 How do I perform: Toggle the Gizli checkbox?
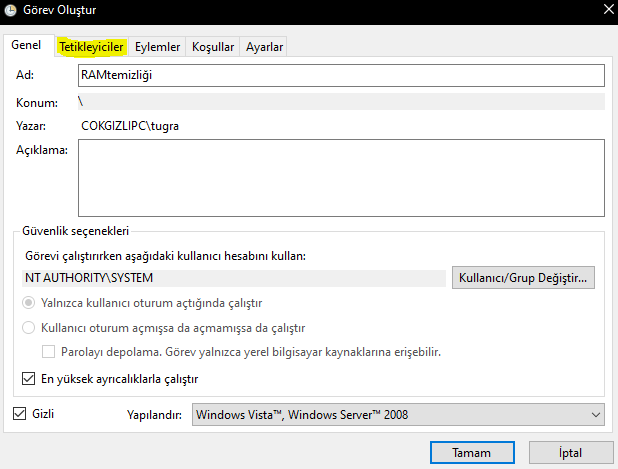[19, 414]
